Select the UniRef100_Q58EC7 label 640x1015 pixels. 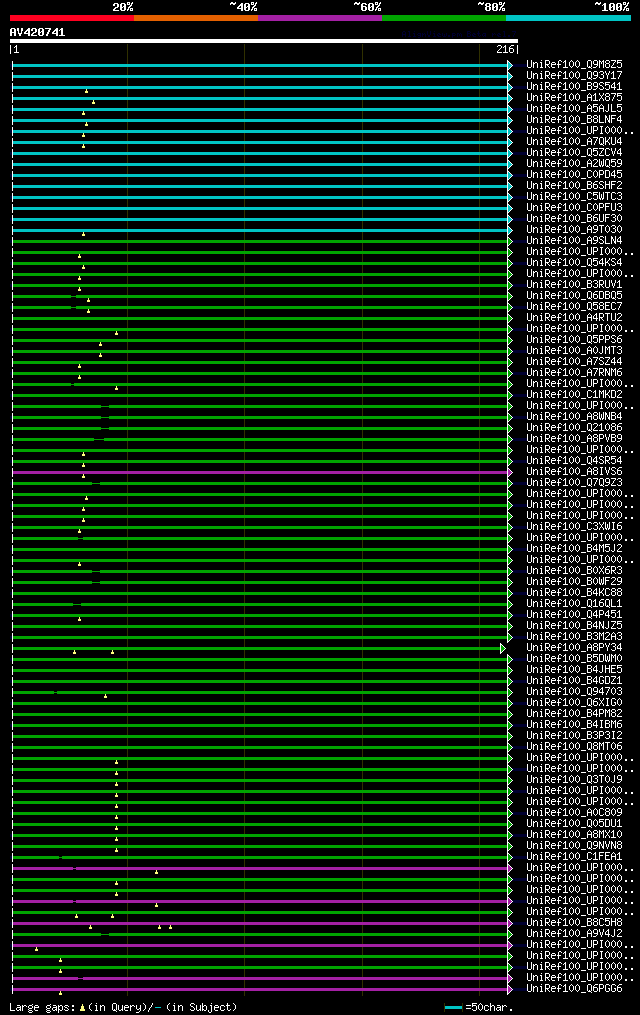574,307
